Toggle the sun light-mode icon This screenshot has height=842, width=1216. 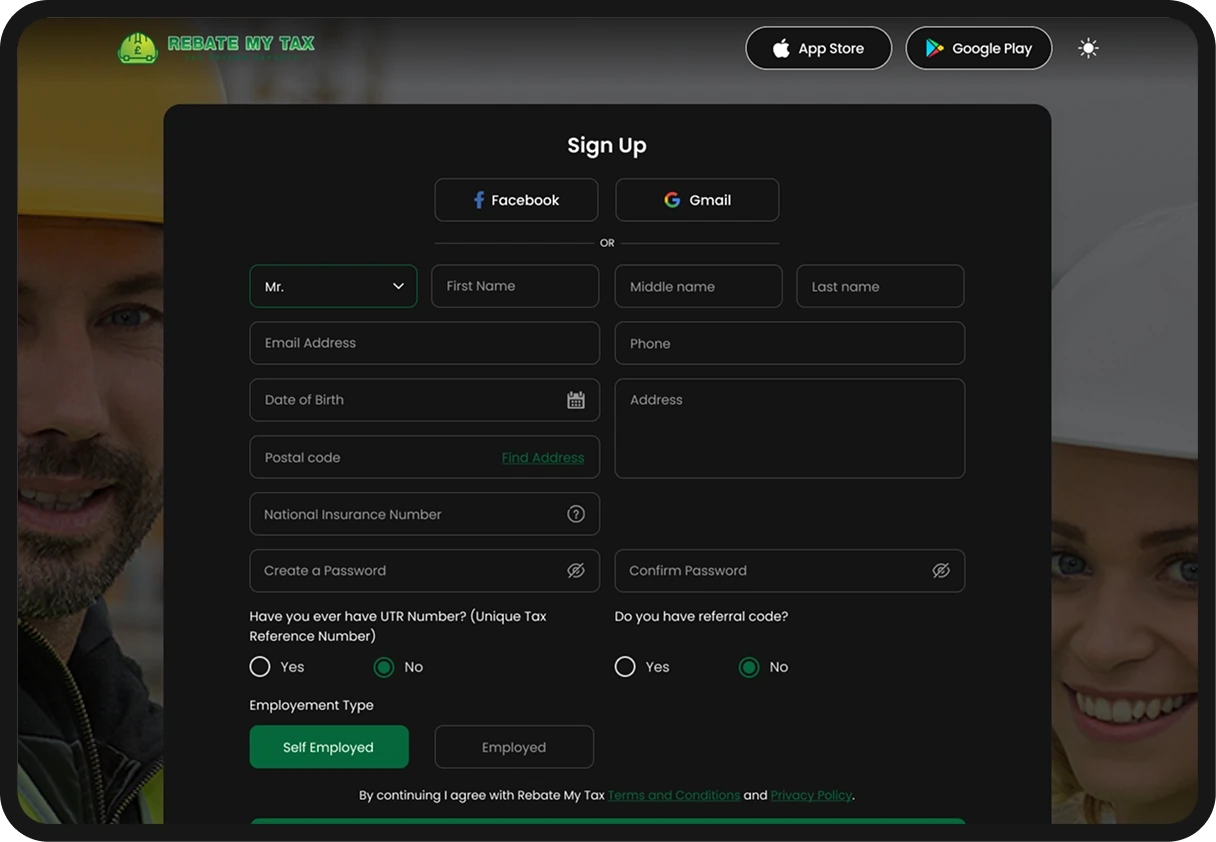1088,48
